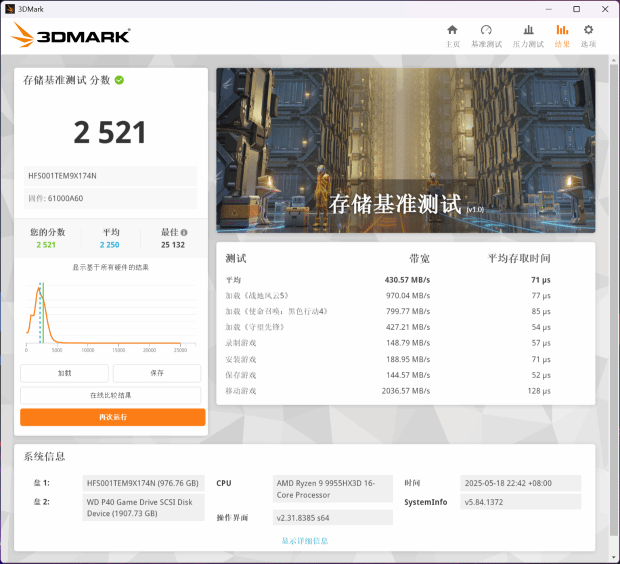This screenshot has height=564, width=620.
Task: Click the 148.79 MB/s bandwidth value
Action: (408, 343)
